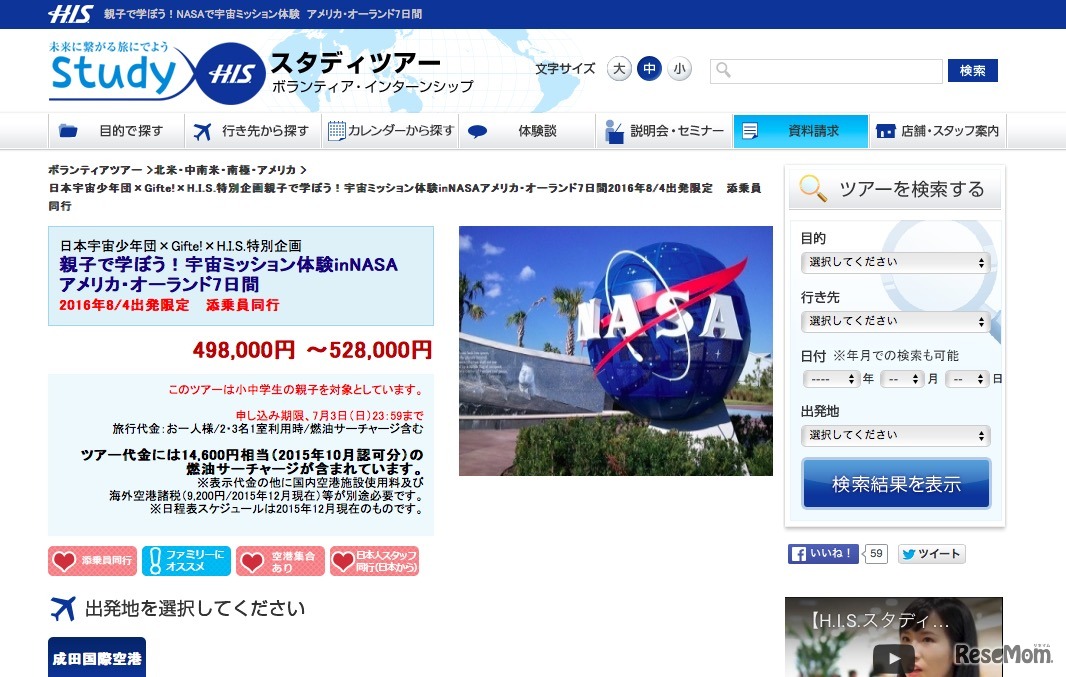Click airplane icon beside 出発地を選択してください
The height and width of the screenshot is (677, 1066).
[63, 608]
